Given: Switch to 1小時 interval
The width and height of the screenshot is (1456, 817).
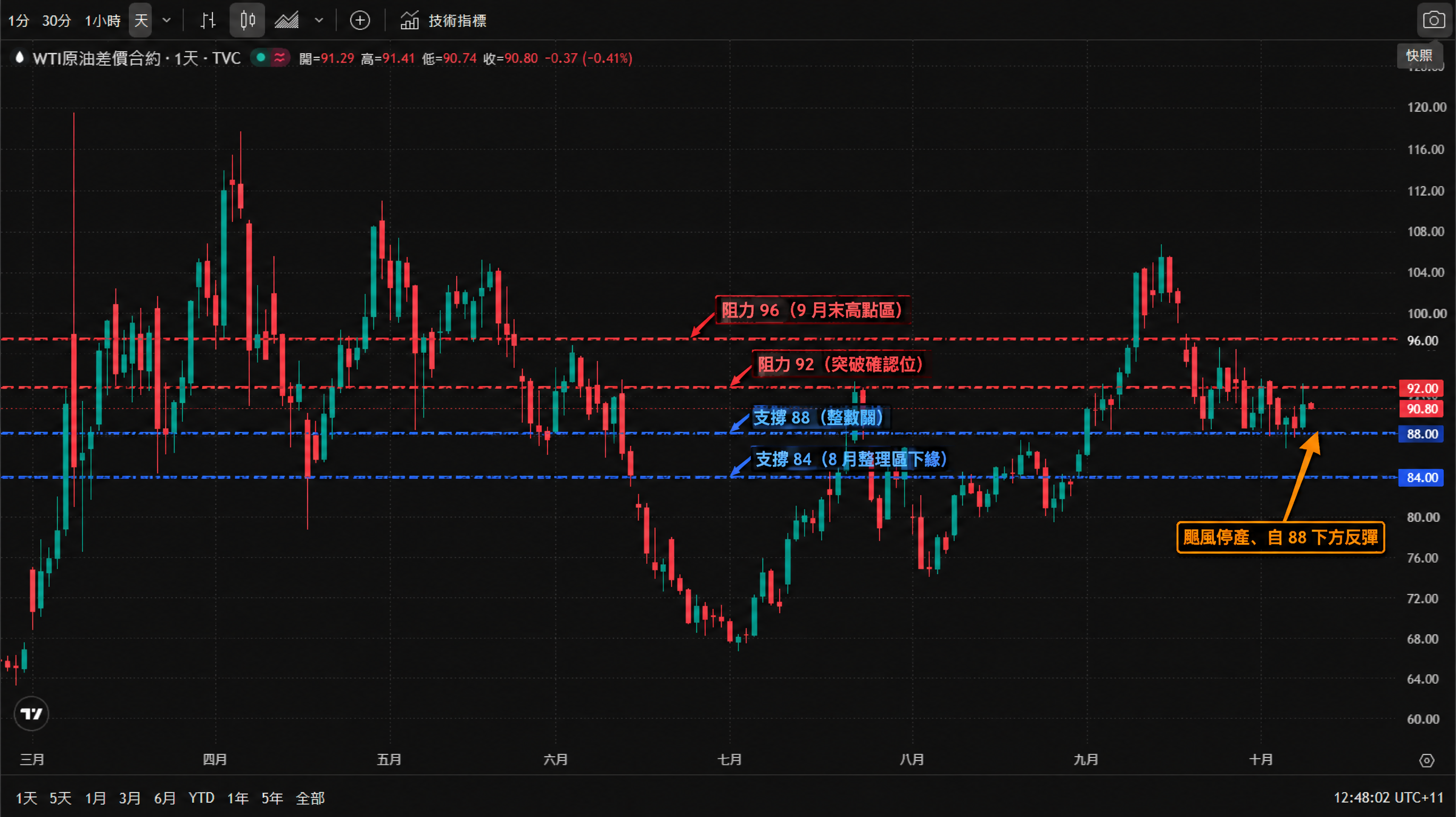Looking at the screenshot, I should [102, 21].
